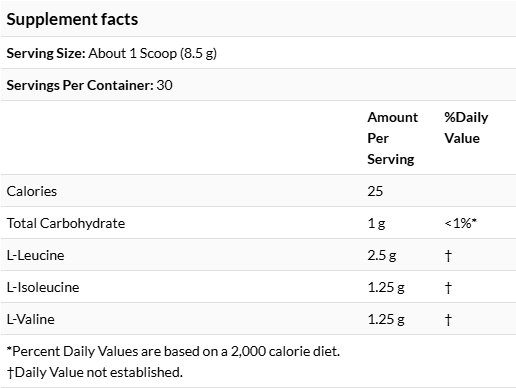Click the calories value 25

point(375,191)
